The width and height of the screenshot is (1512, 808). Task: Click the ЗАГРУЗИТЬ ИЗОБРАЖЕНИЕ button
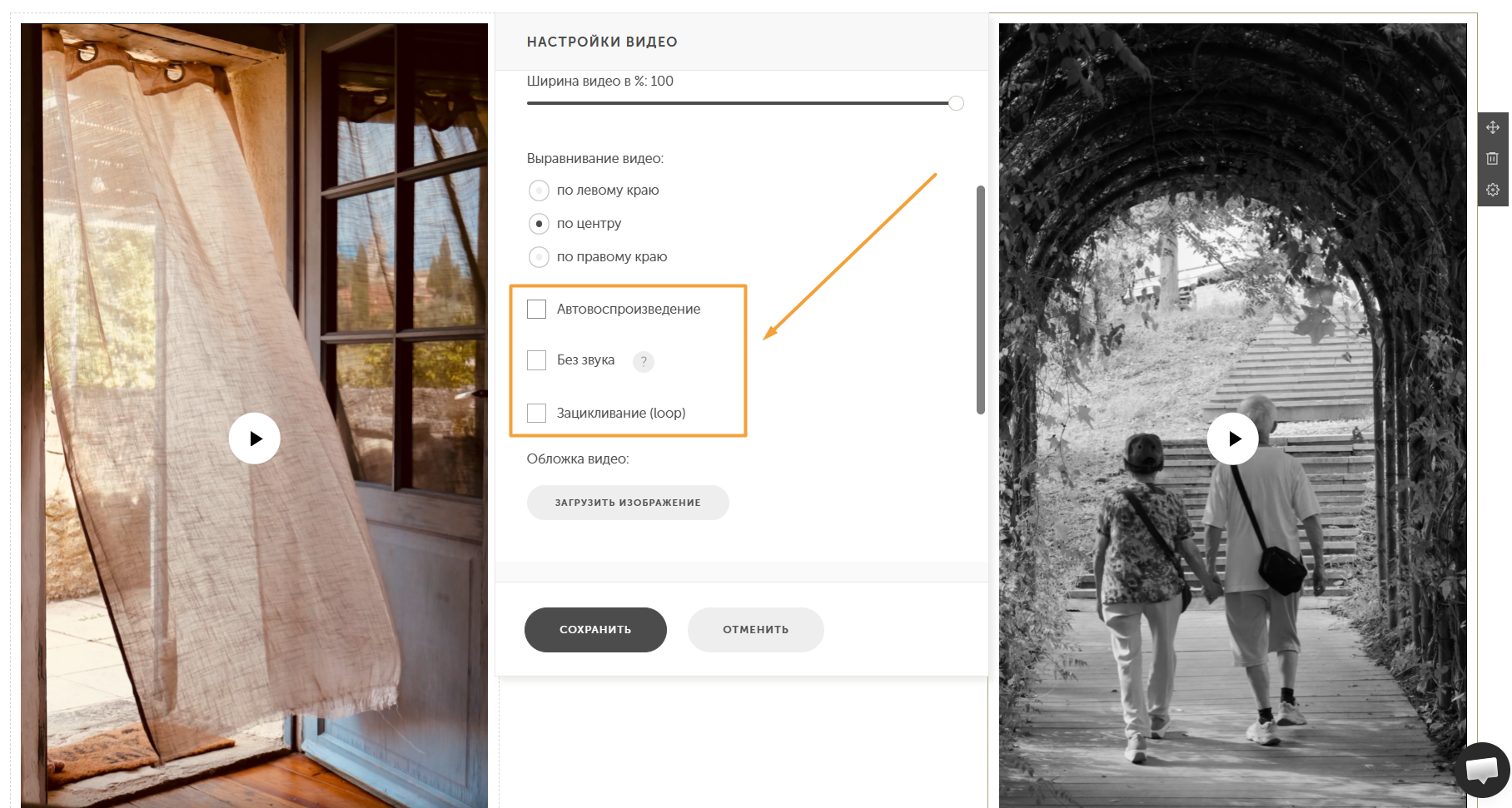tap(628, 503)
